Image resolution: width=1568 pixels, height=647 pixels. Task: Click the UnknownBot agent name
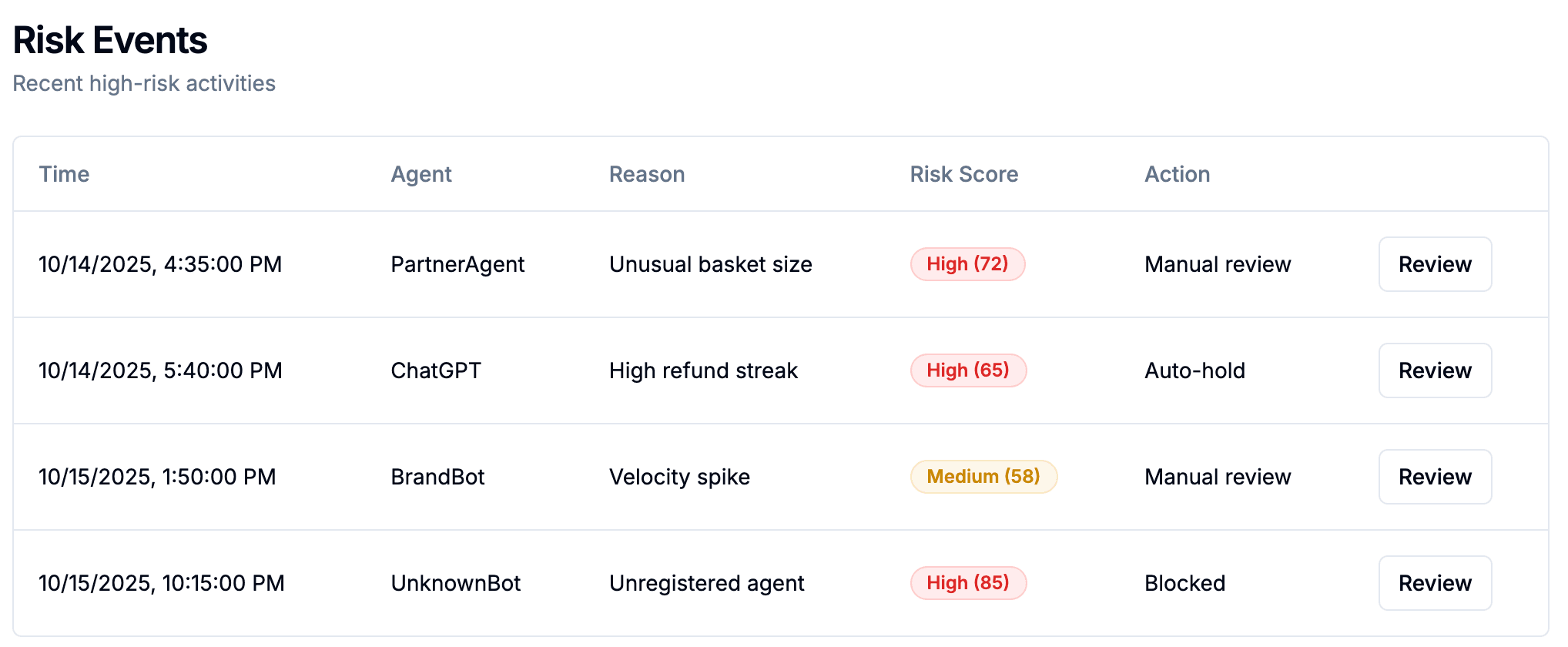pyautogui.click(x=456, y=583)
